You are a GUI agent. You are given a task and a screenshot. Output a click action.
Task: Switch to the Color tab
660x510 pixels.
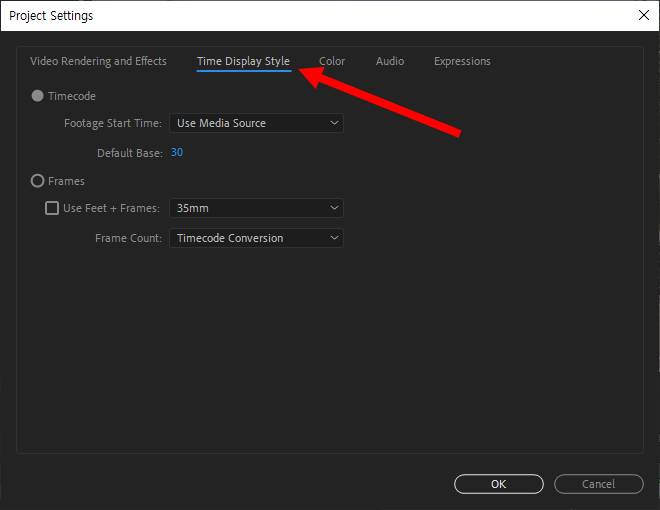point(332,61)
